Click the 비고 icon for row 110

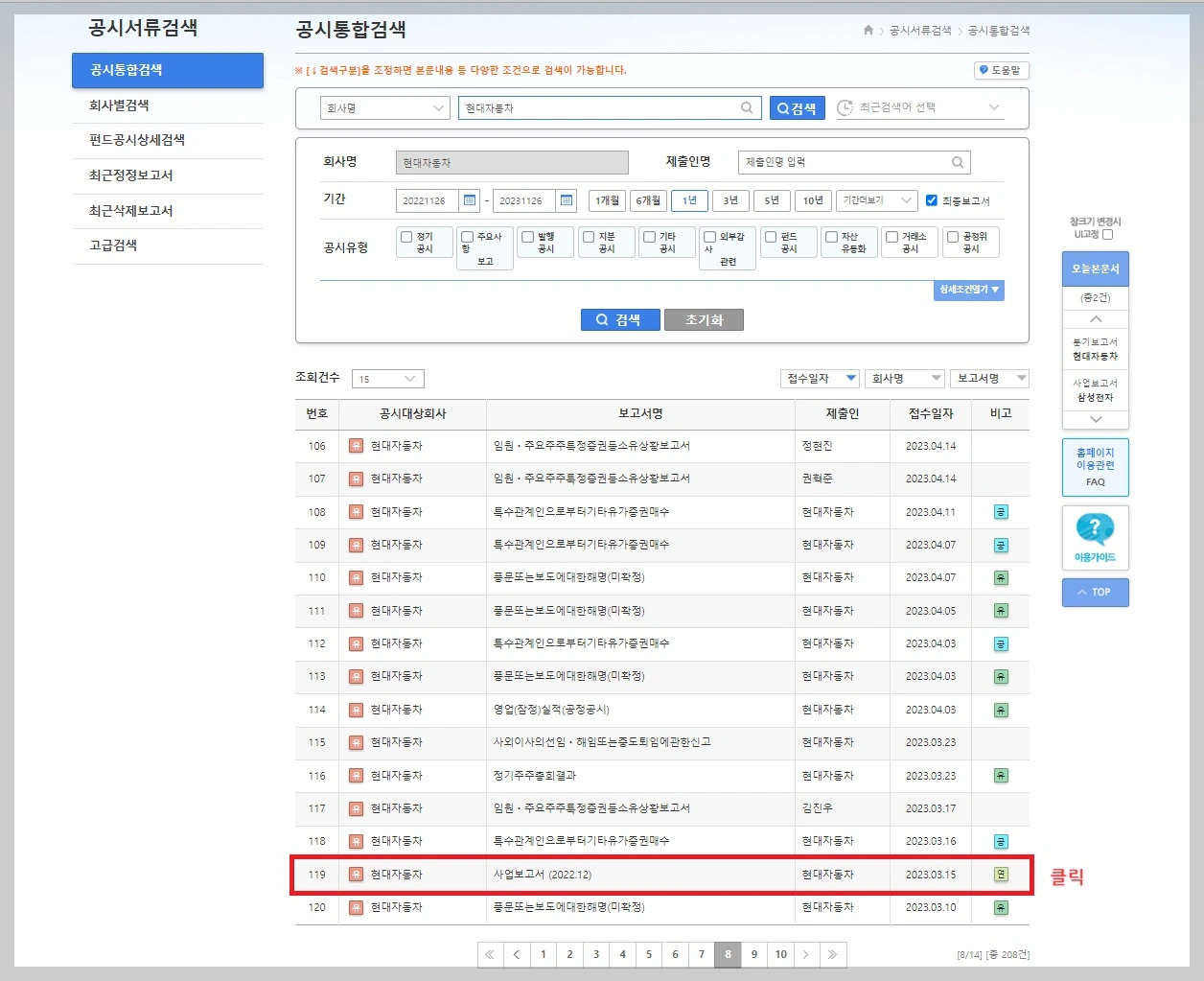click(1001, 578)
